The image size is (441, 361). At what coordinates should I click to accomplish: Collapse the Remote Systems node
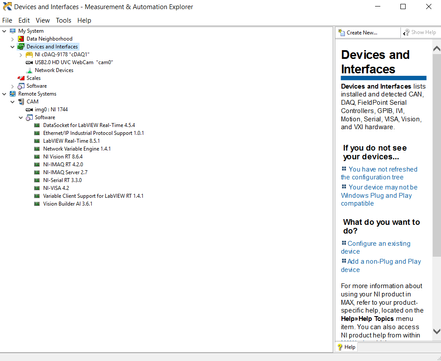tap(4, 94)
